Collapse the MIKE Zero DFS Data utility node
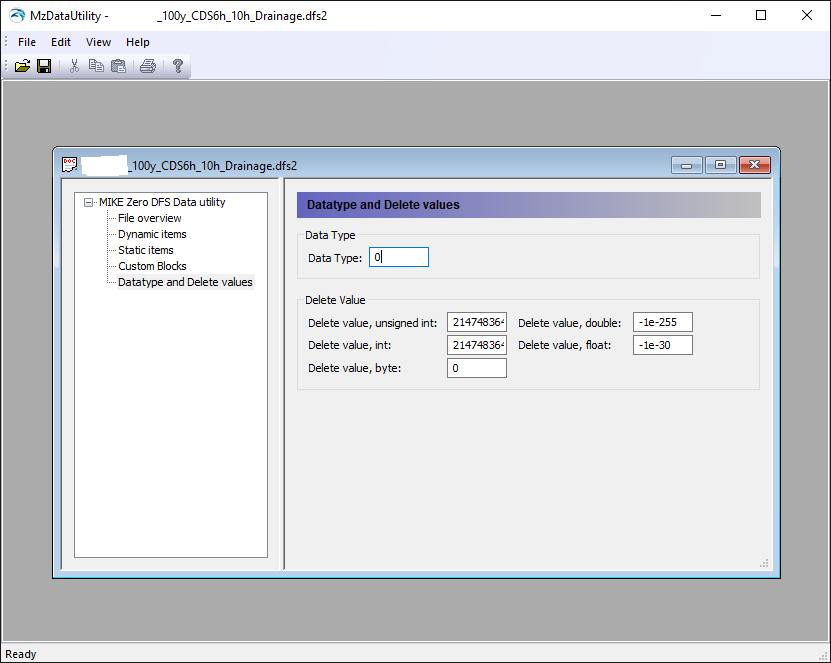This screenshot has height=663, width=831. 89,202
